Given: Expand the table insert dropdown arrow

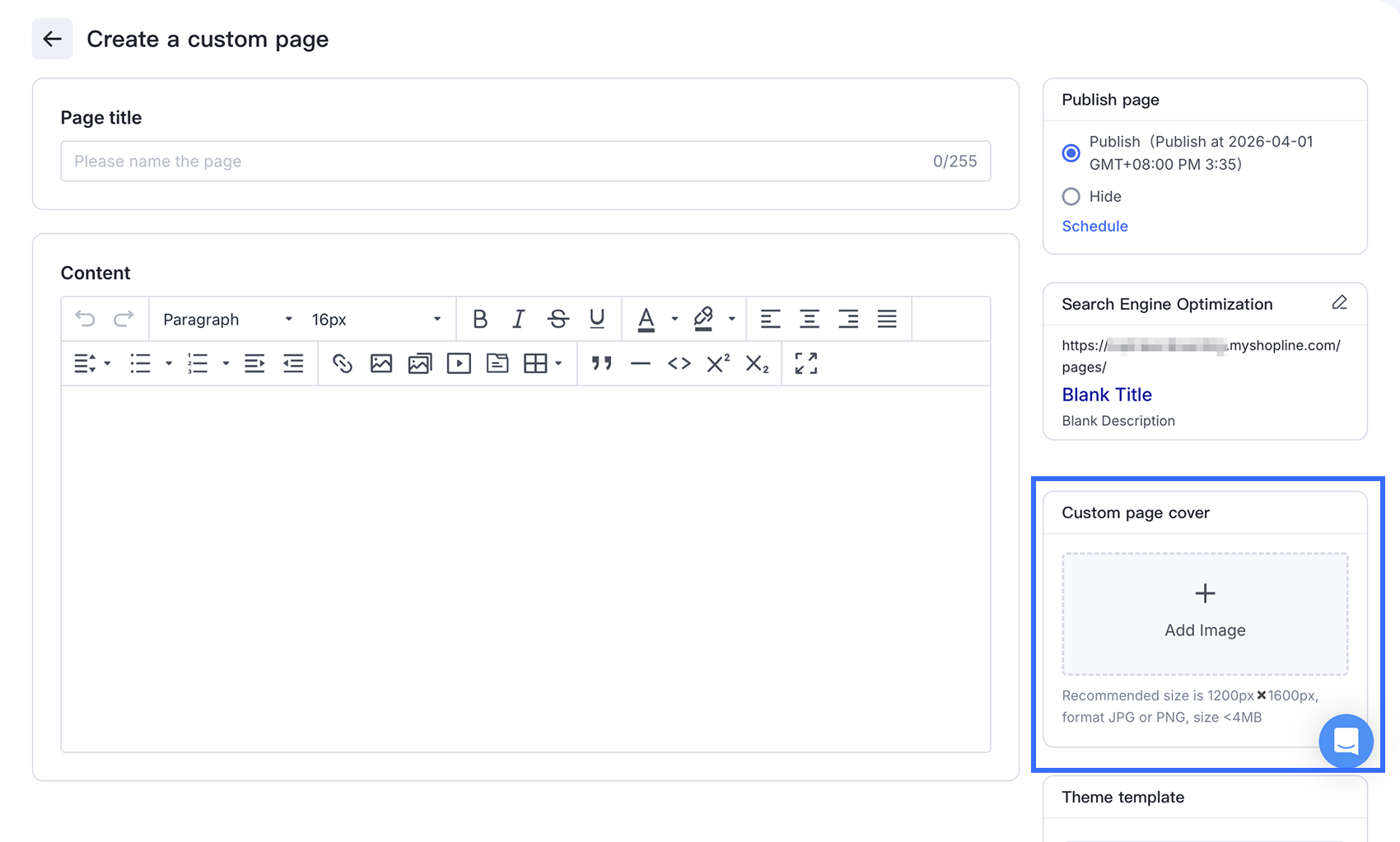Looking at the screenshot, I should (559, 363).
